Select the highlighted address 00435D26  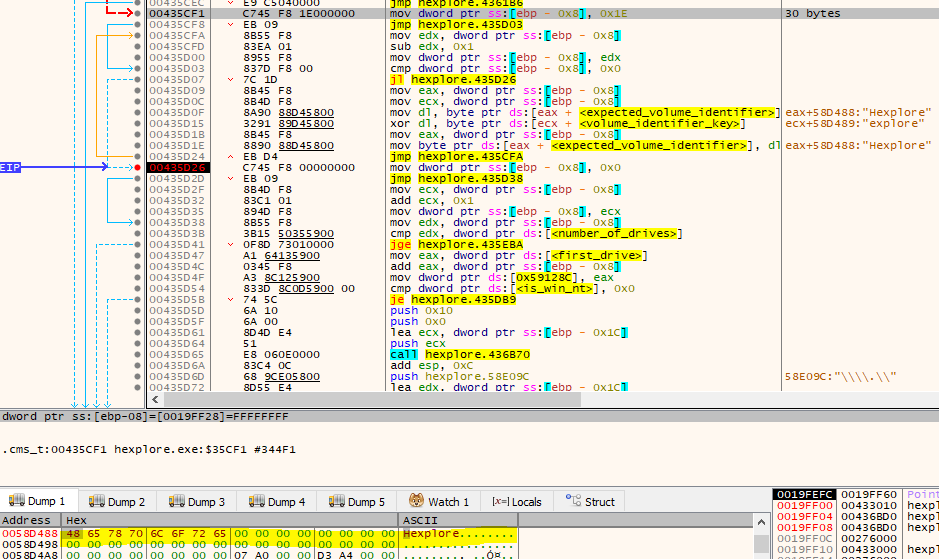(x=178, y=168)
